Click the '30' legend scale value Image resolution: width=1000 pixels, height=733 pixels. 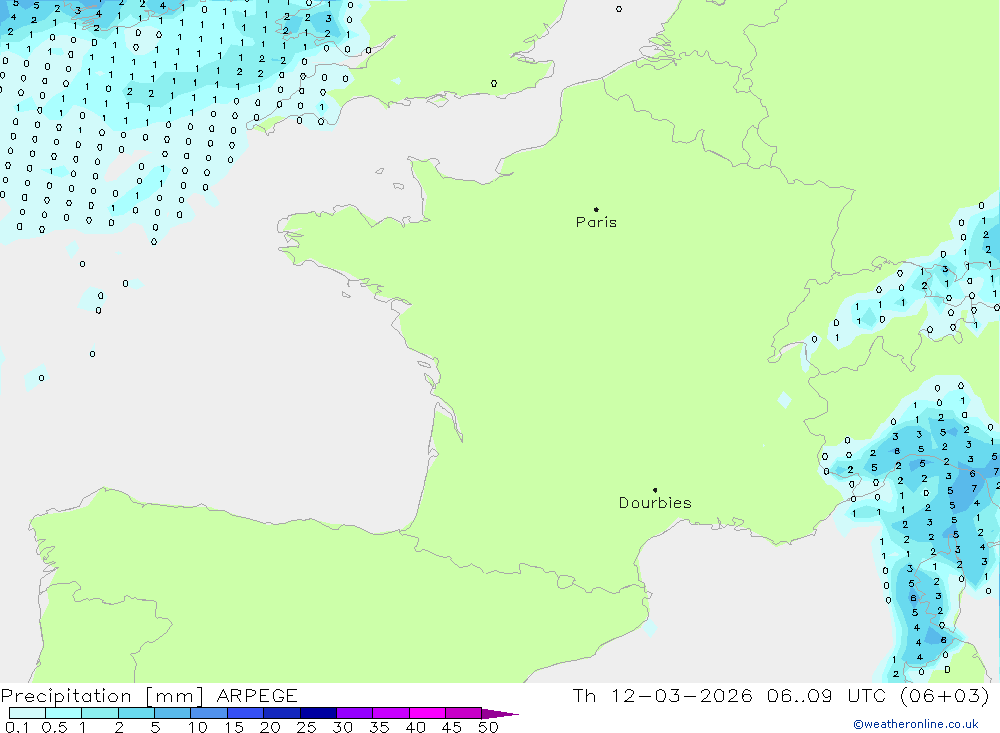(x=342, y=727)
